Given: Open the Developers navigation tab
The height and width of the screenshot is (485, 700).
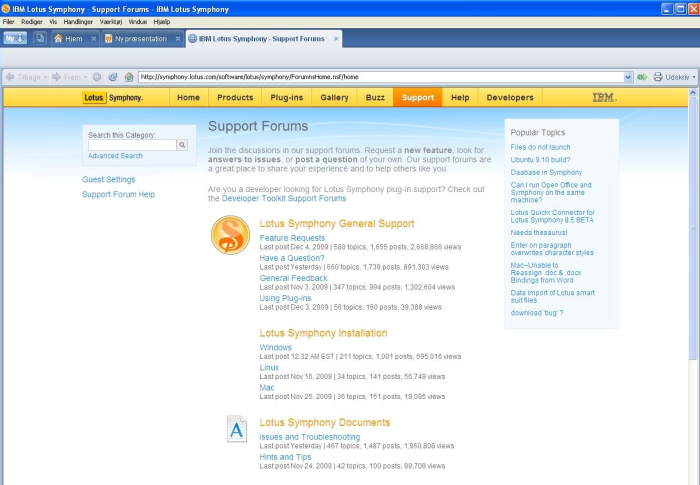Looking at the screenshot, I should point(510,97).
